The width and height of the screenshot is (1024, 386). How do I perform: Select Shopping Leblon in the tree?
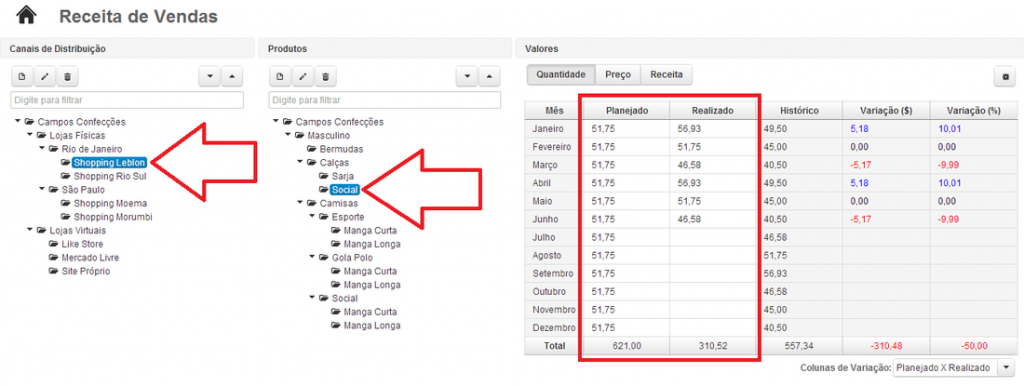(x=109, y=162)
